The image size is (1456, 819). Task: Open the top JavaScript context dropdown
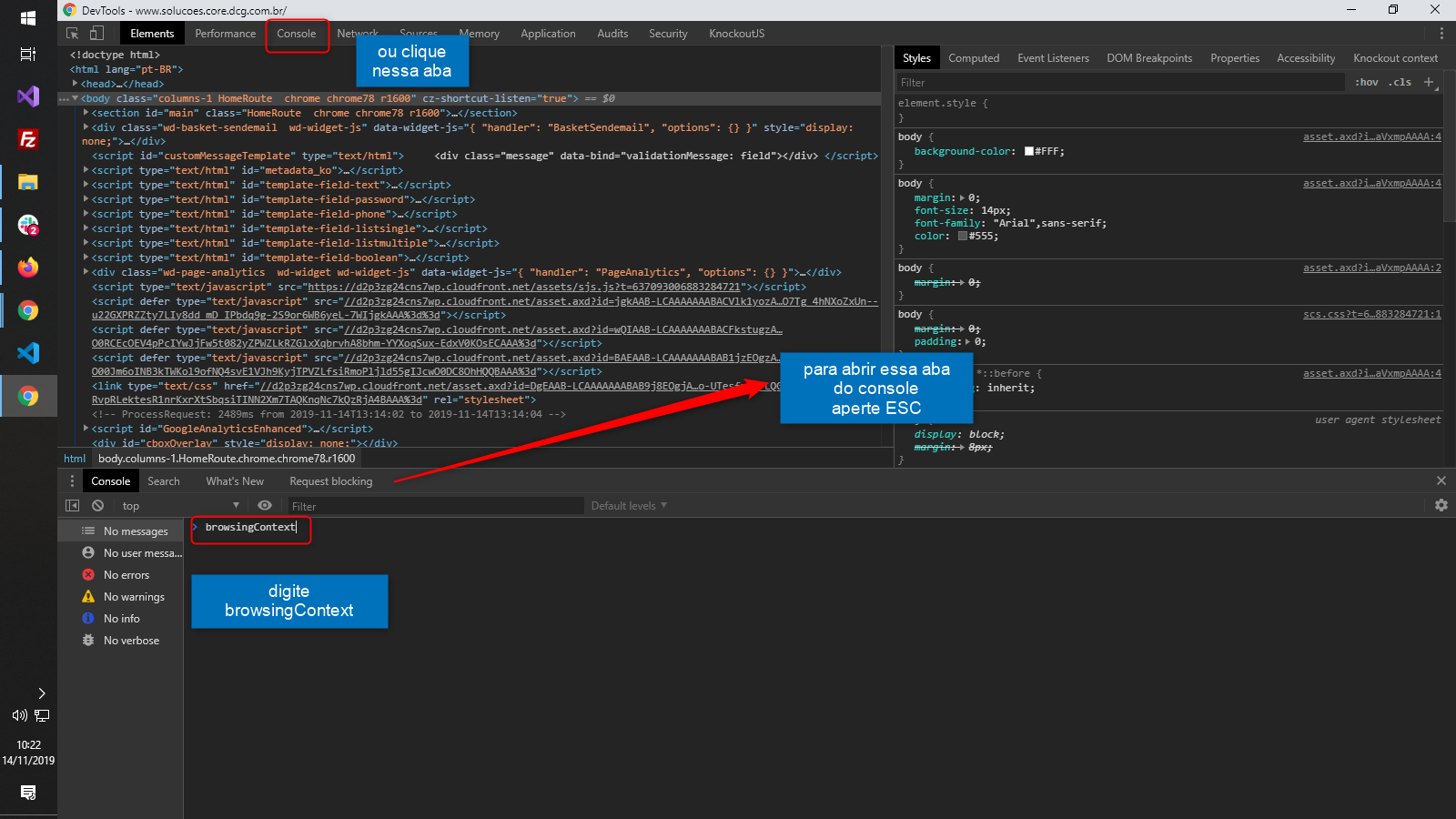[x=180, y=505]
